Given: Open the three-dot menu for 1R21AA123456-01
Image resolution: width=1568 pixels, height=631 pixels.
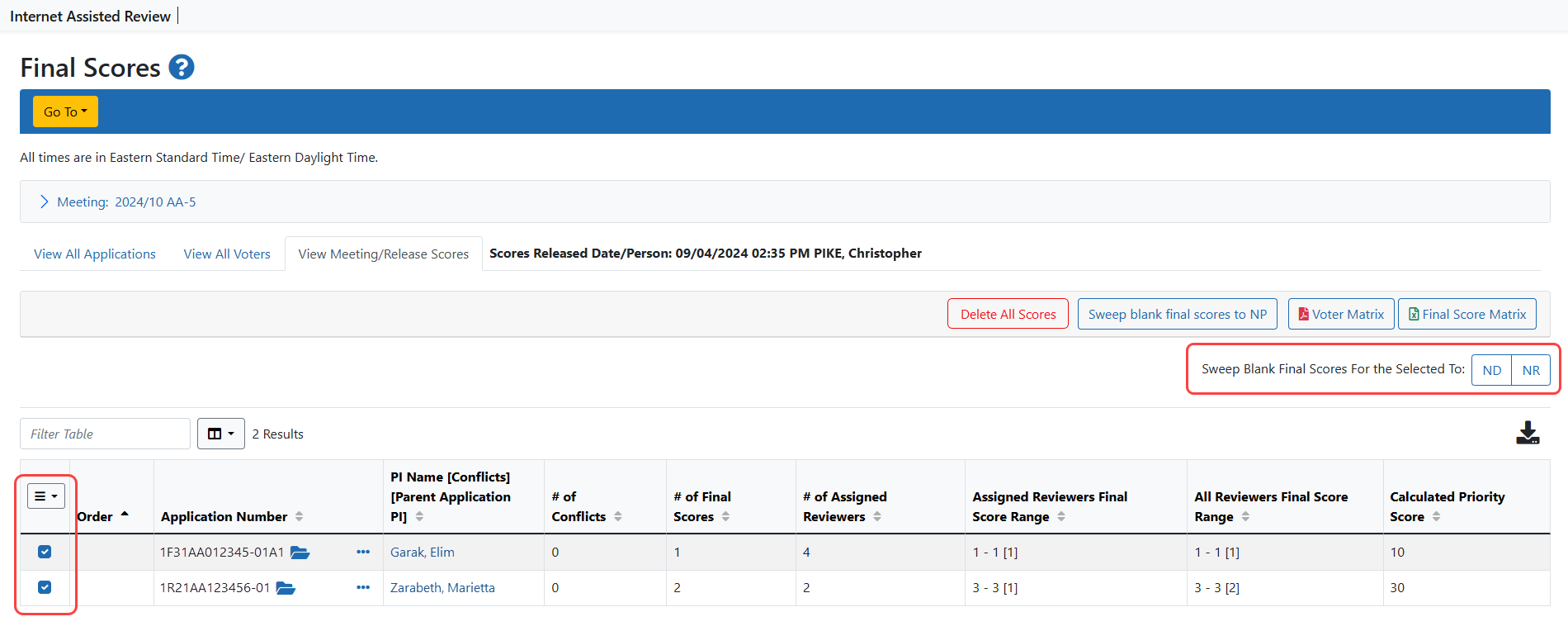Looking at the screenshot, I should click(363, 587).
